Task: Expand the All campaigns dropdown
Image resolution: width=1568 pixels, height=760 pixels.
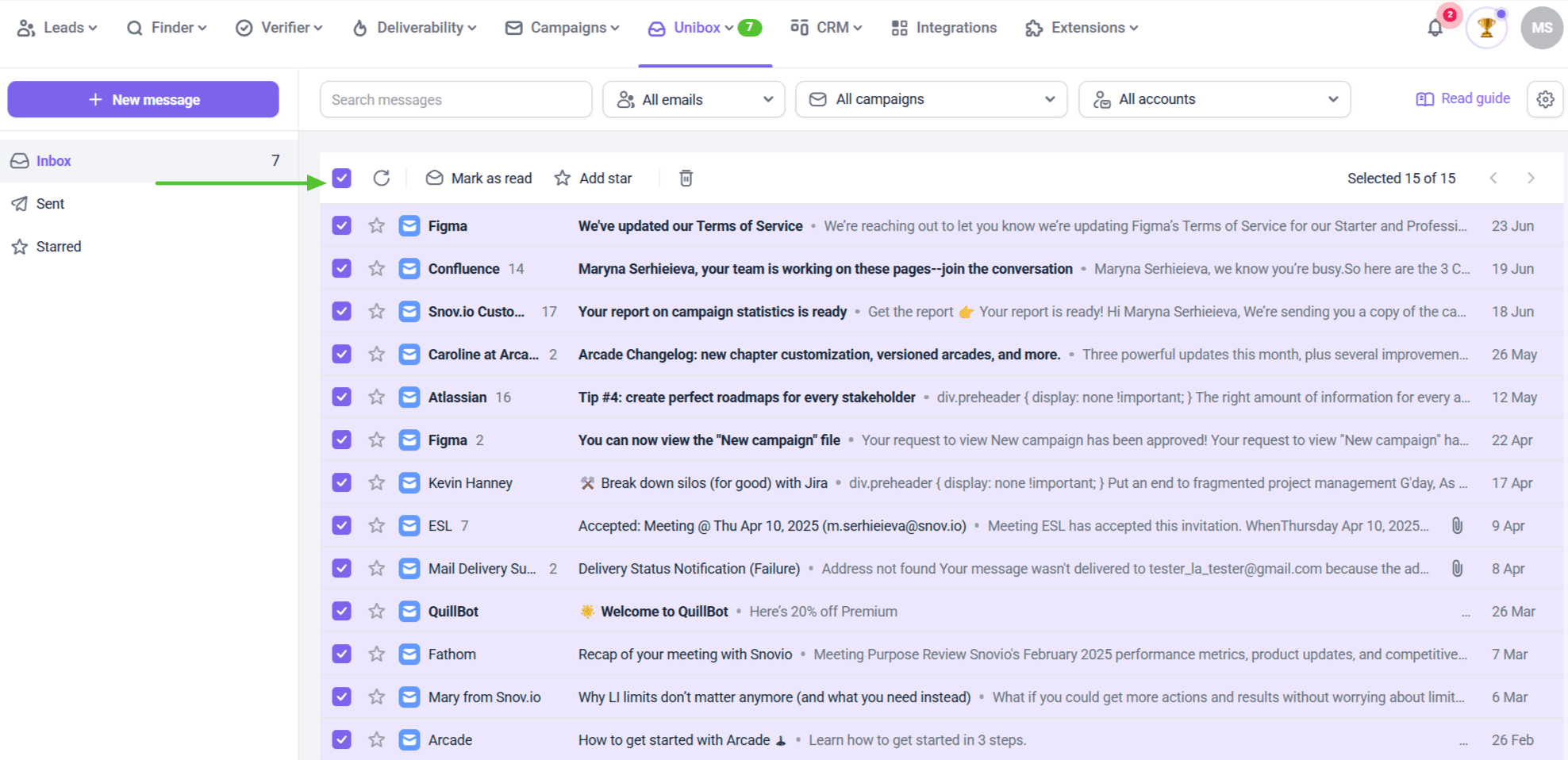Action: pyautogui.click(x=931, y=99)
